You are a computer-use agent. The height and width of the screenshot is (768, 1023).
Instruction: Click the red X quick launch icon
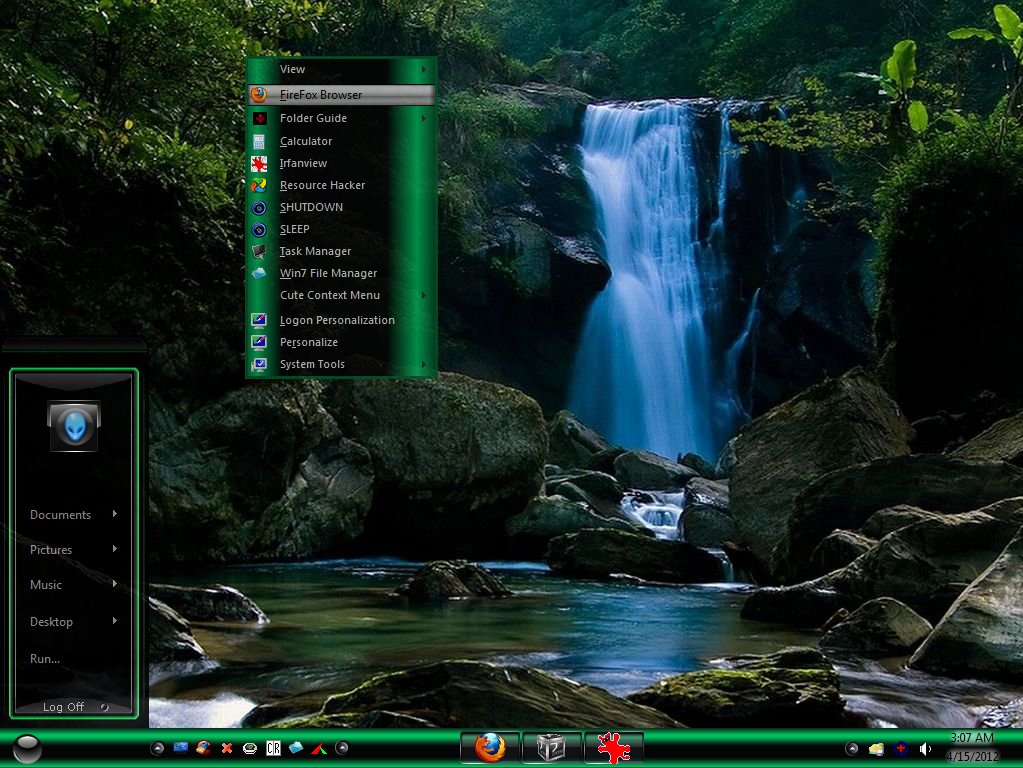(x=227, y=748)
